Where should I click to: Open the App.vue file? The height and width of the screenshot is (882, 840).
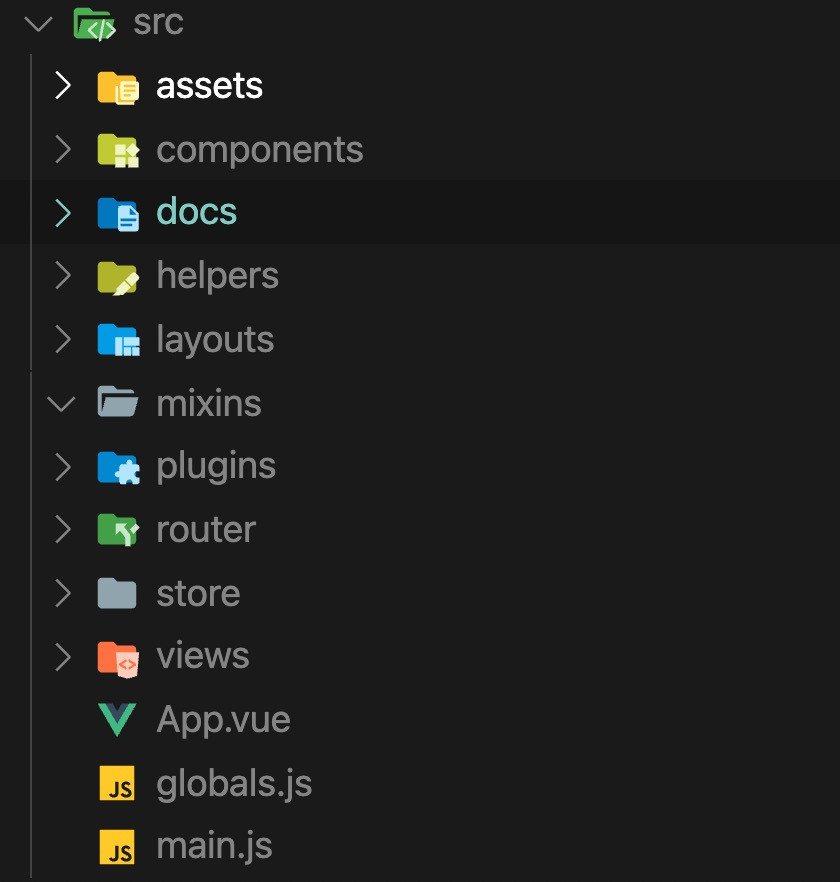tap(222, 719)
